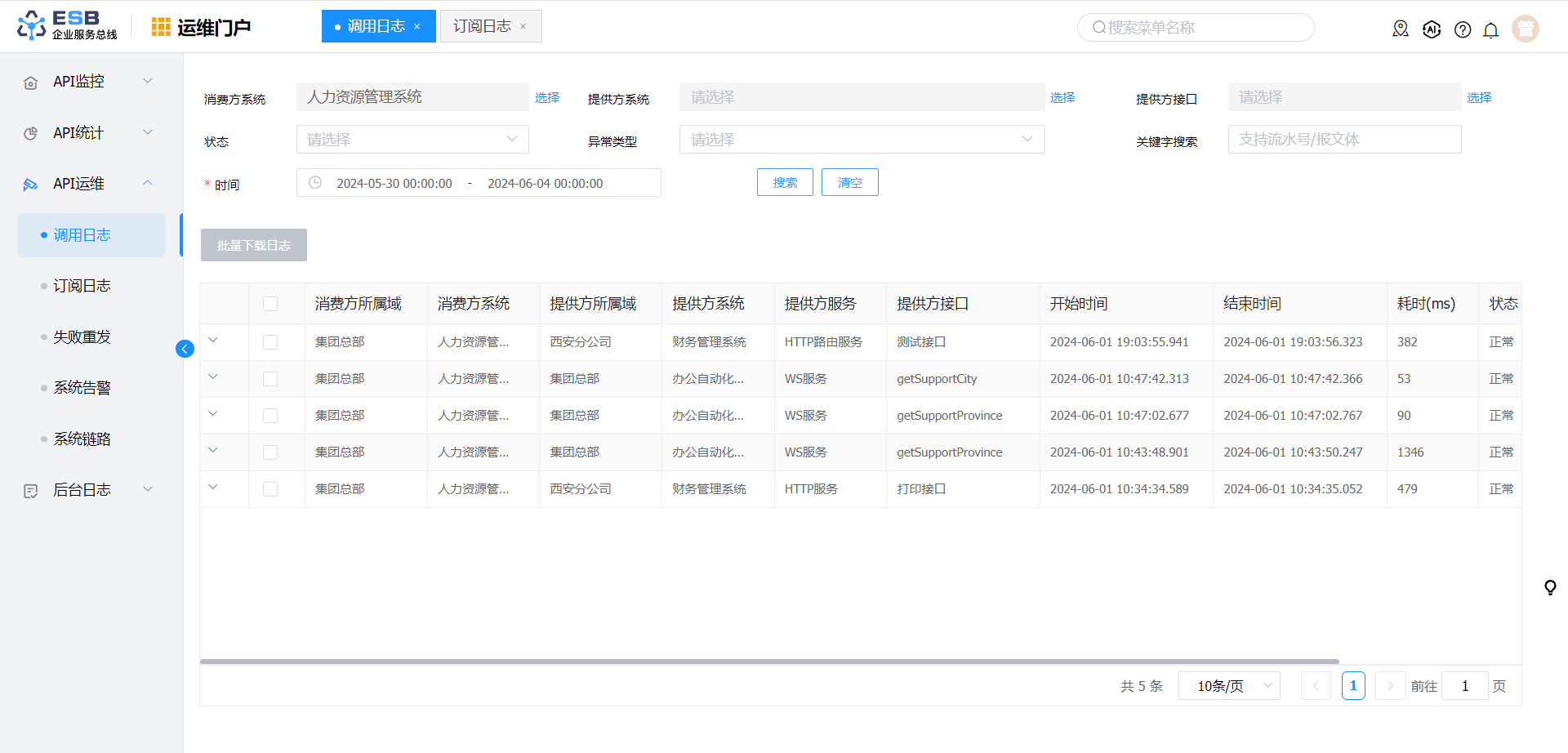Click the lightbulb icon on right edge
This screenshot has height=753, width=1568.
[1549, 587]
